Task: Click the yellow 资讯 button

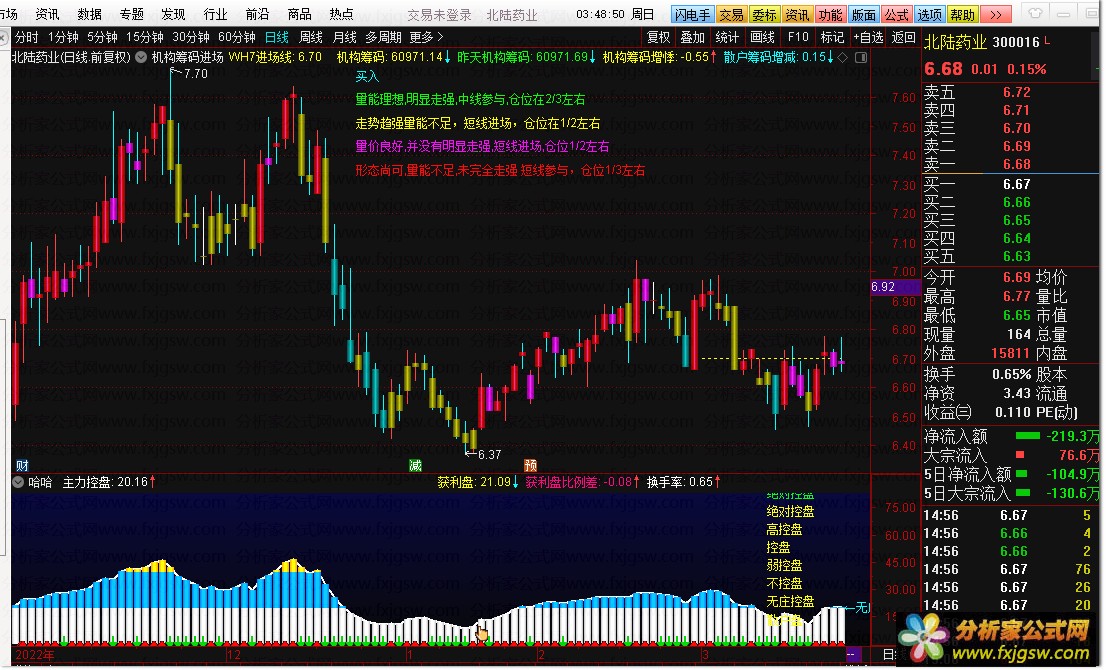Action: click(x=797, y=14)
